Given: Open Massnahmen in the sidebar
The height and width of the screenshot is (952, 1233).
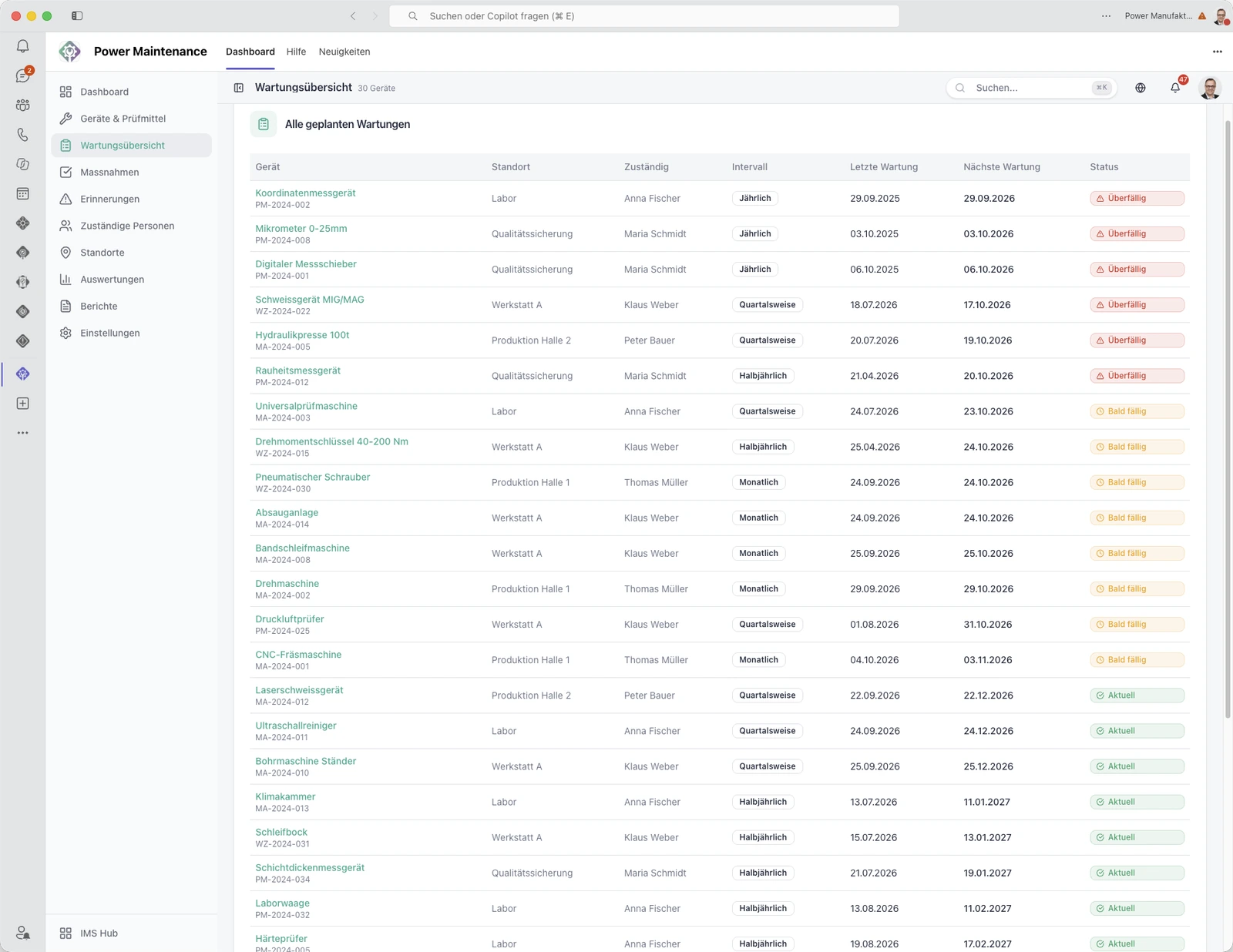Looking at the screenshot, I should tap(131, 173).
